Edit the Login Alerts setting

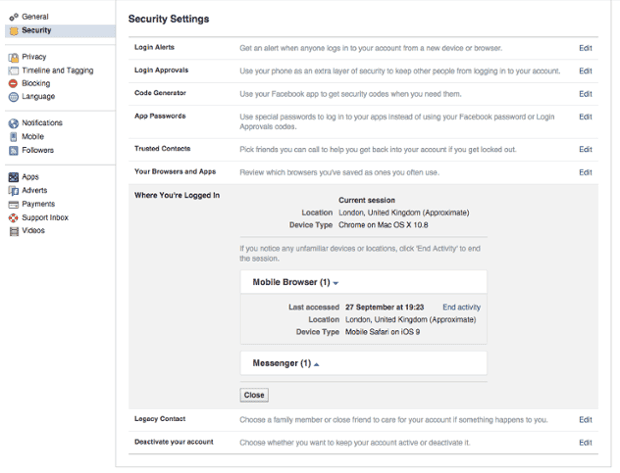click(x=585, y=48)
